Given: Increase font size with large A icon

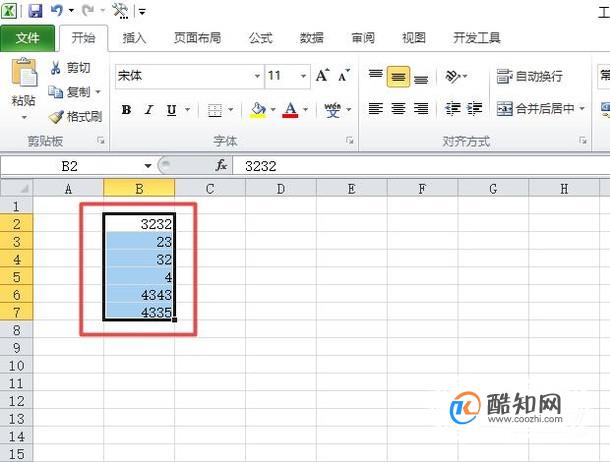Looking at the screenshot, I should [323, 75].
